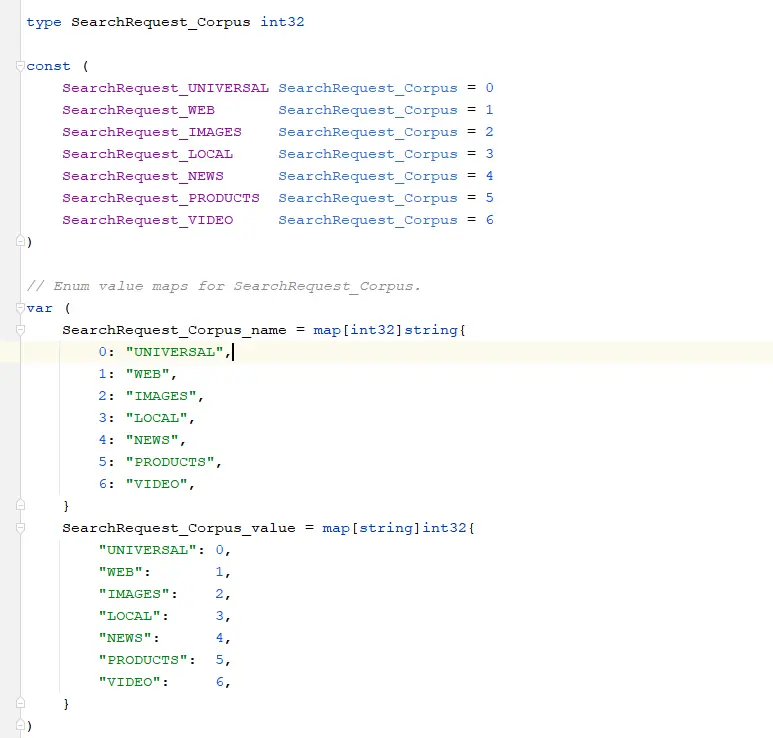Viewport: 773px width, 738px height.
Task: Select the SearchRequest_IMAGES constant name
Action: (x=152, y=132)
